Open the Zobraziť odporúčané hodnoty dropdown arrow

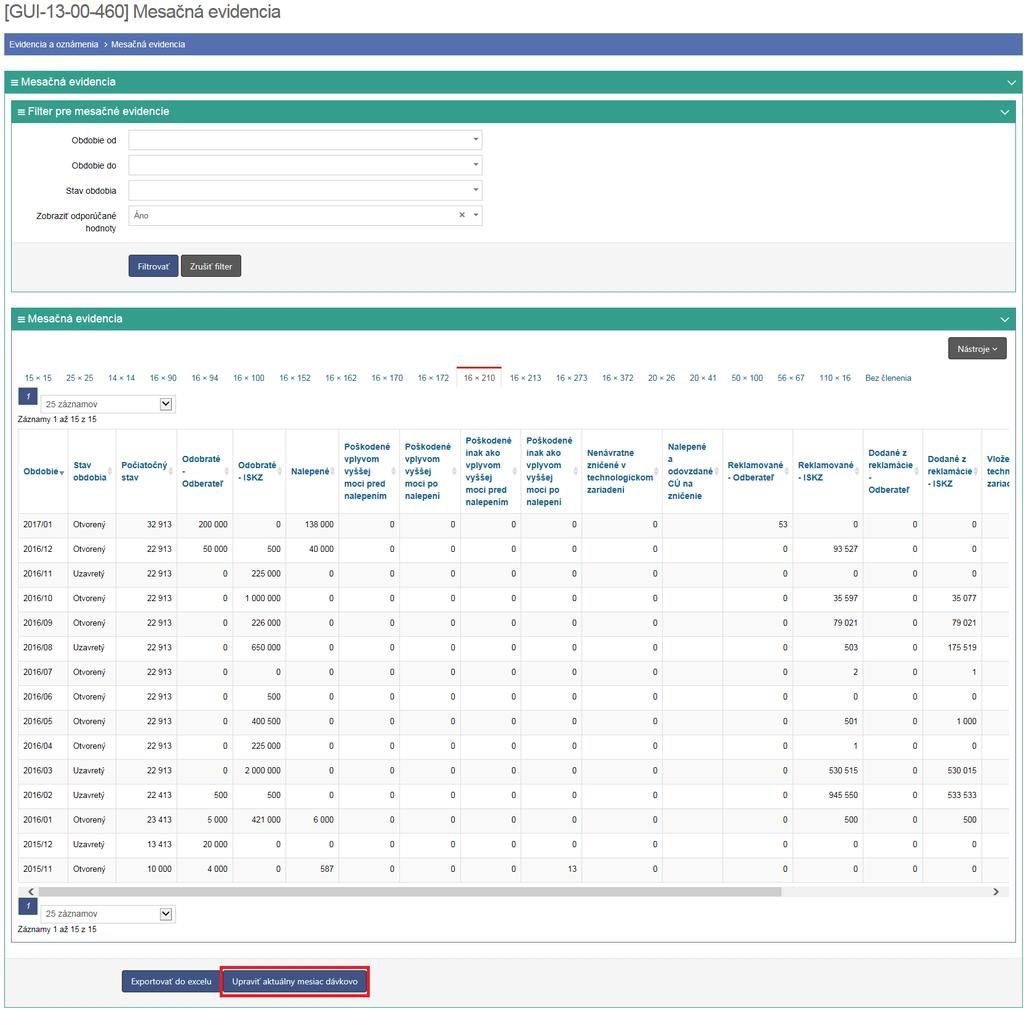tap(475, 215)
